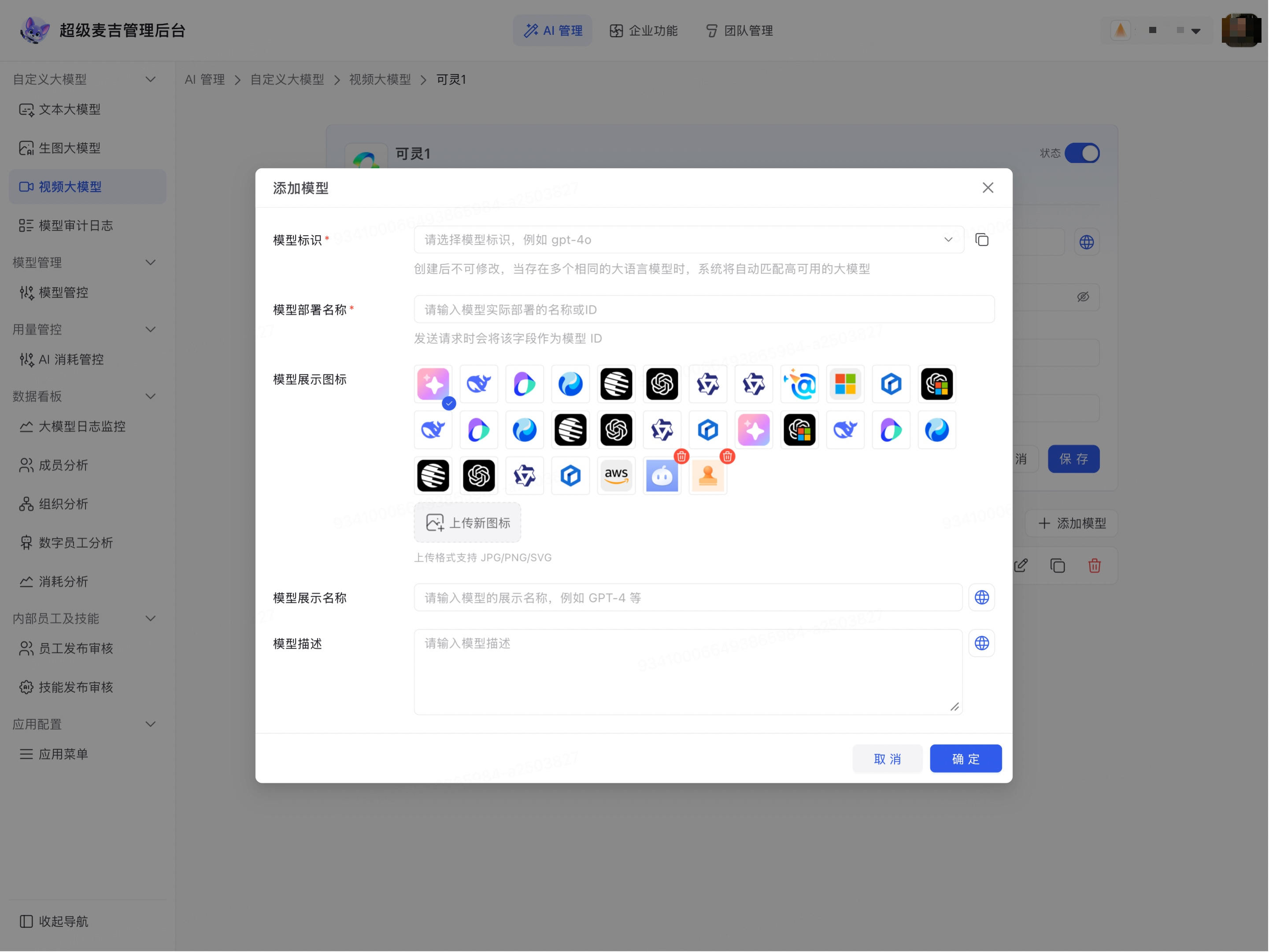
Task: Collapse the 自定义大模型 sidebar section
Action: click(150, 79)
